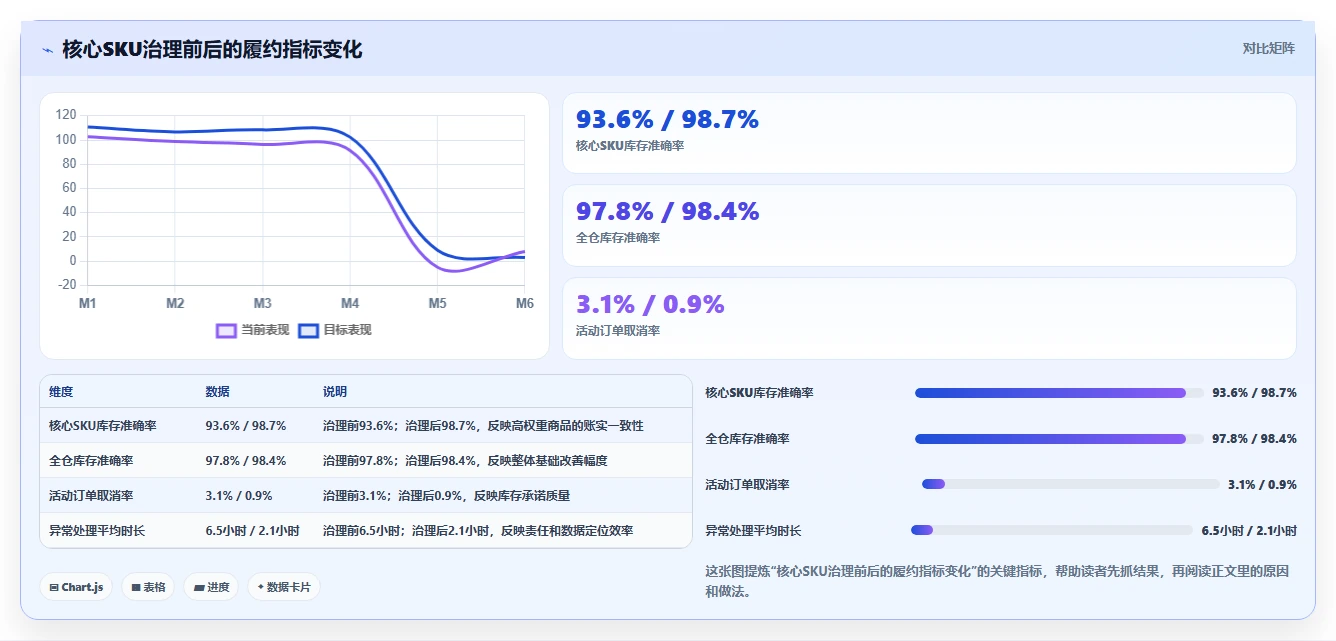Click the table cell 93.6% / 98.7%
This screenshot has width=1336, height=641.
point(245,426)
